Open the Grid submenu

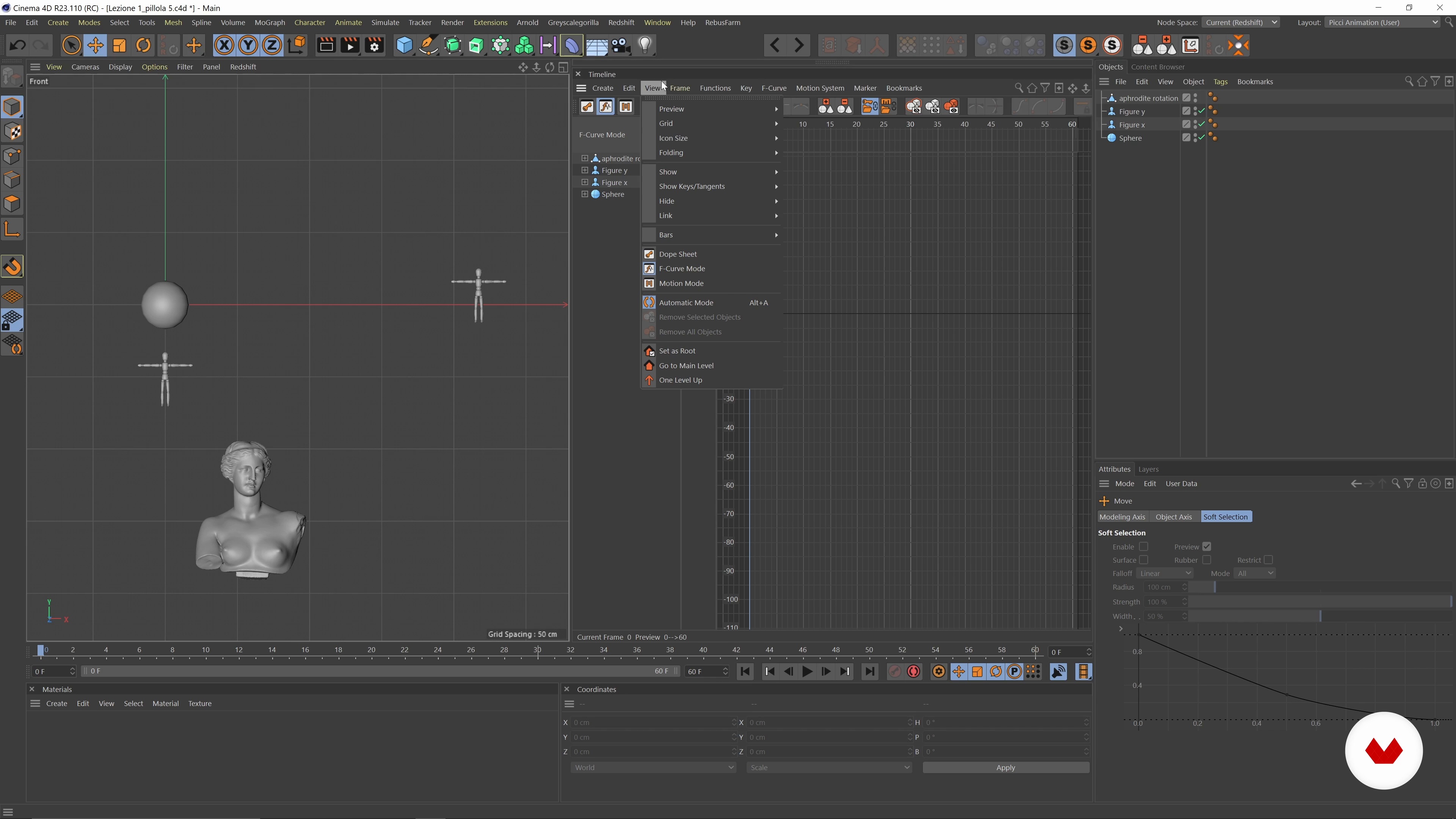[x=712, y=123]
